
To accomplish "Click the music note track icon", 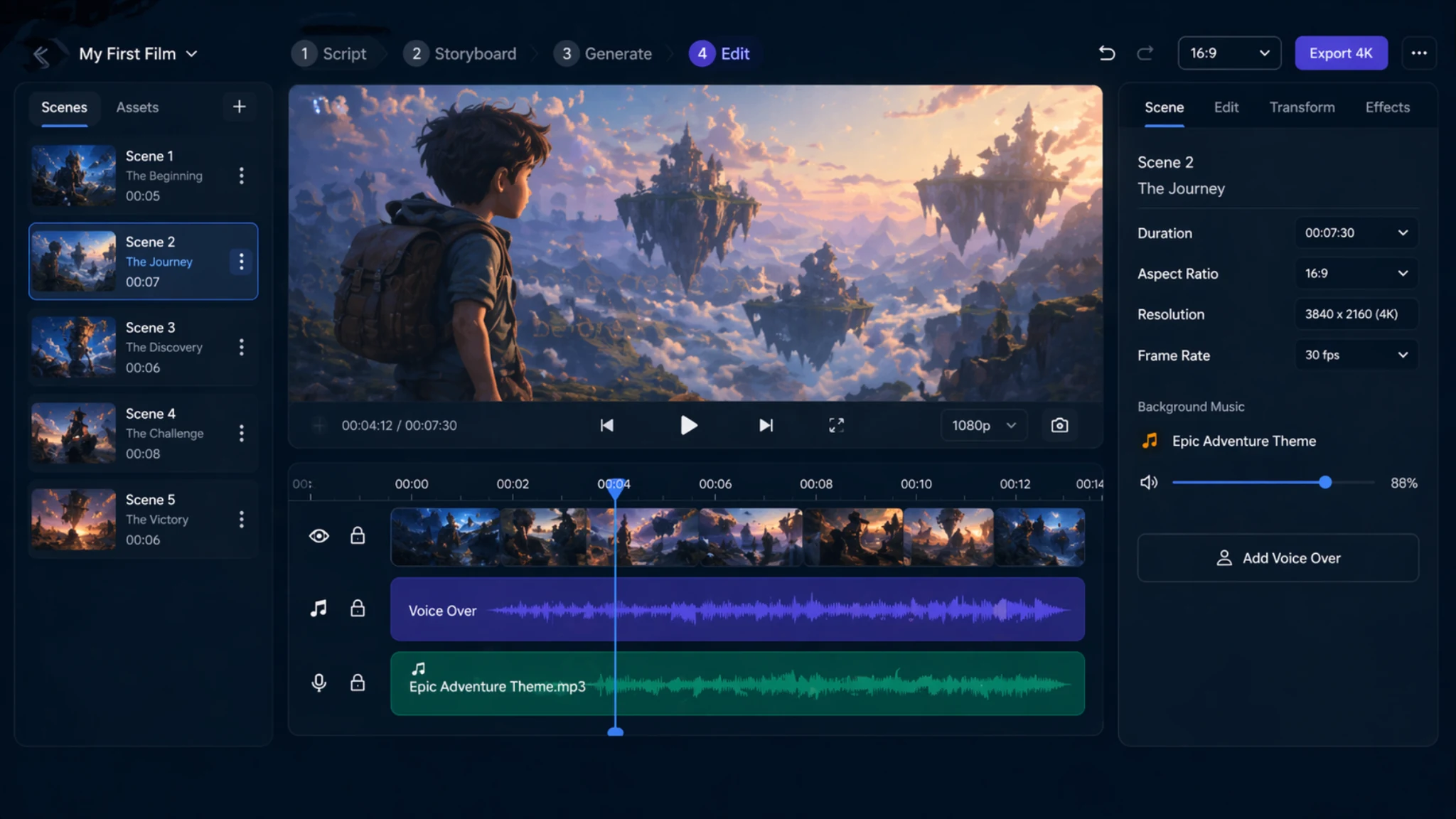I will click(x=318, y=609).
